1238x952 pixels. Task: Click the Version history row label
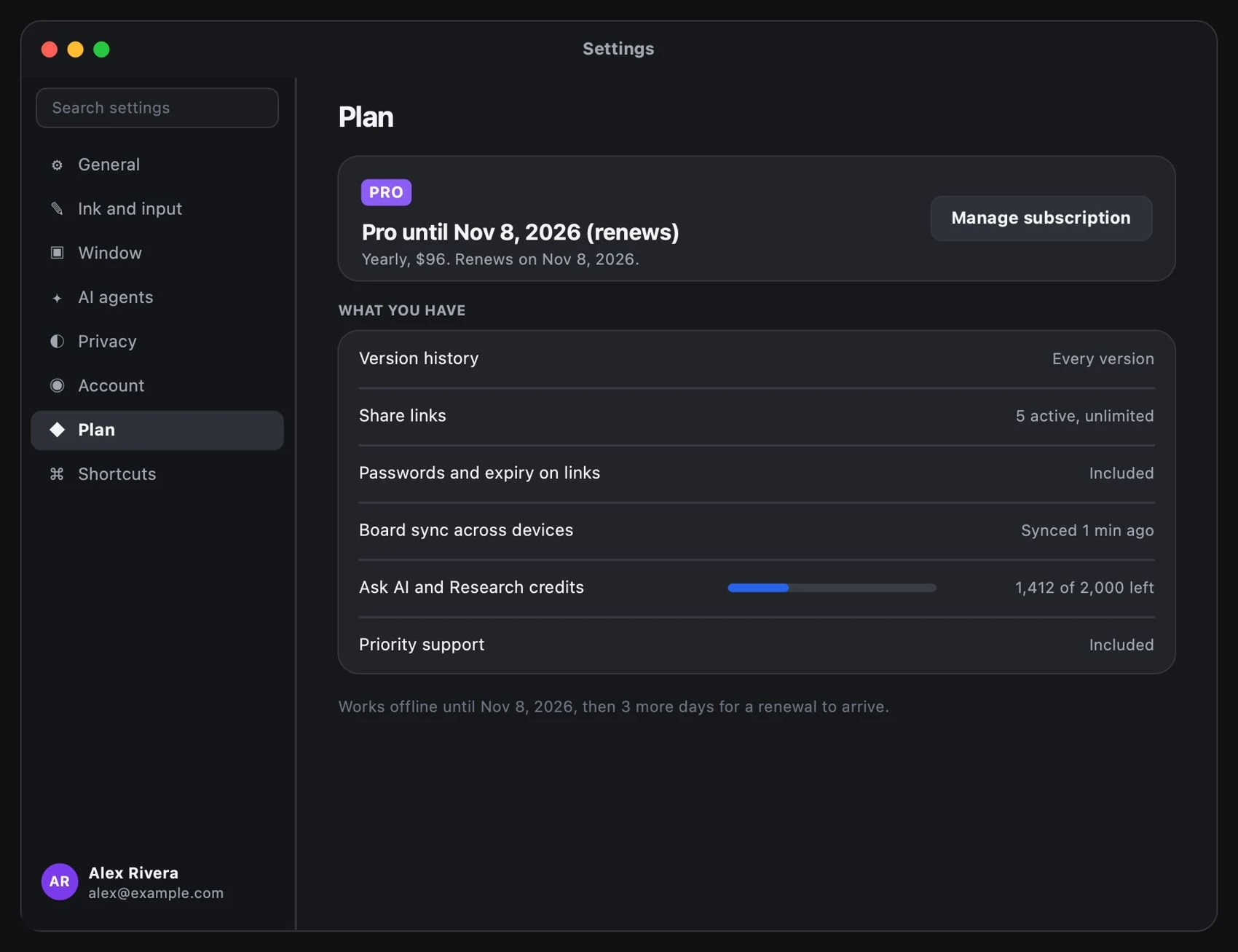419,358
